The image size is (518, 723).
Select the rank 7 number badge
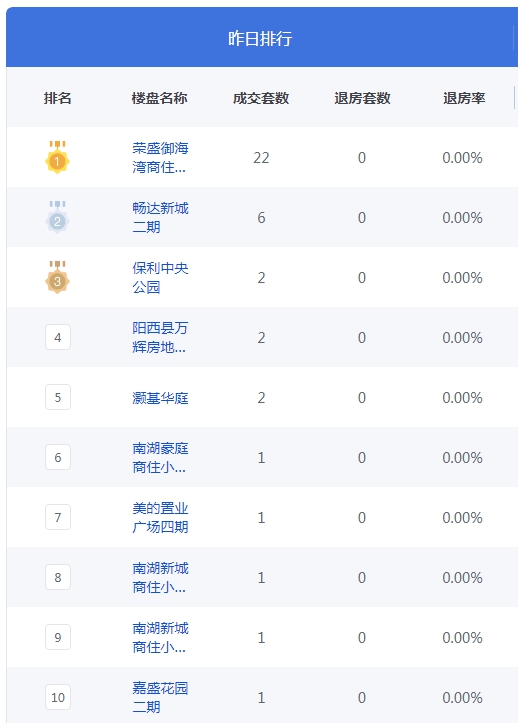coord(58,517)
